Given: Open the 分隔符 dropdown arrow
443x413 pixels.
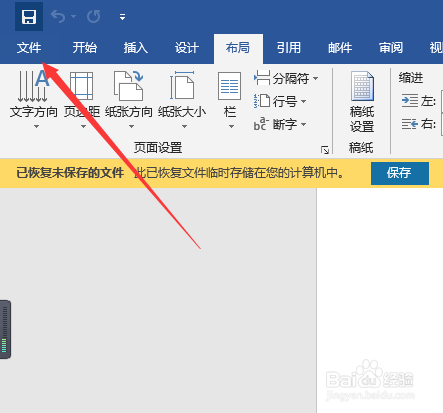Looking at the screenshot, I should tap(315, 79).
